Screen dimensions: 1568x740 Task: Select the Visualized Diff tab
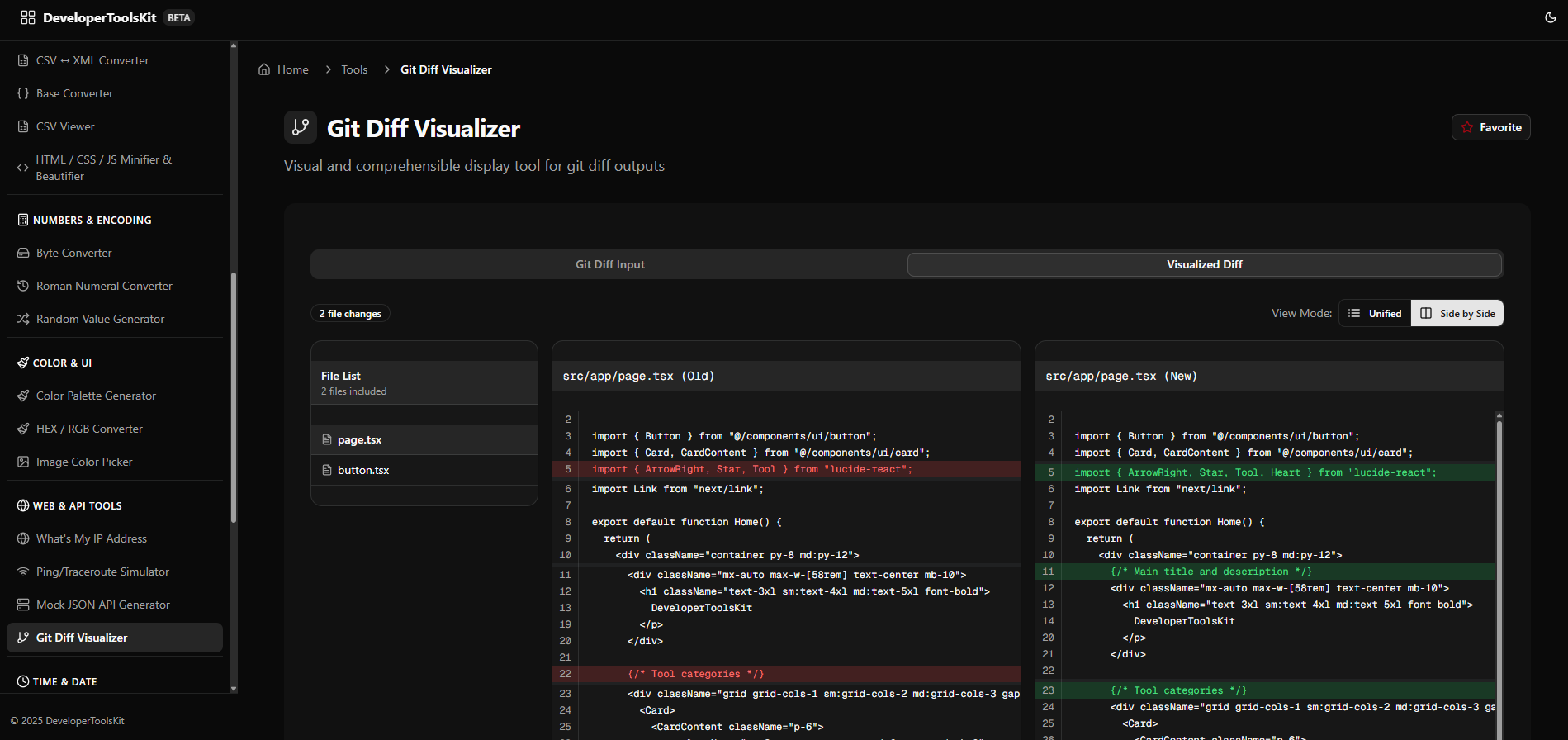[1204, 264]
